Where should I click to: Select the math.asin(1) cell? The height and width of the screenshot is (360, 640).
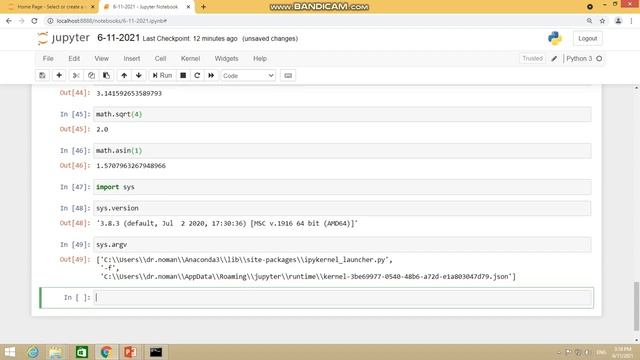[x=342, y=151]
